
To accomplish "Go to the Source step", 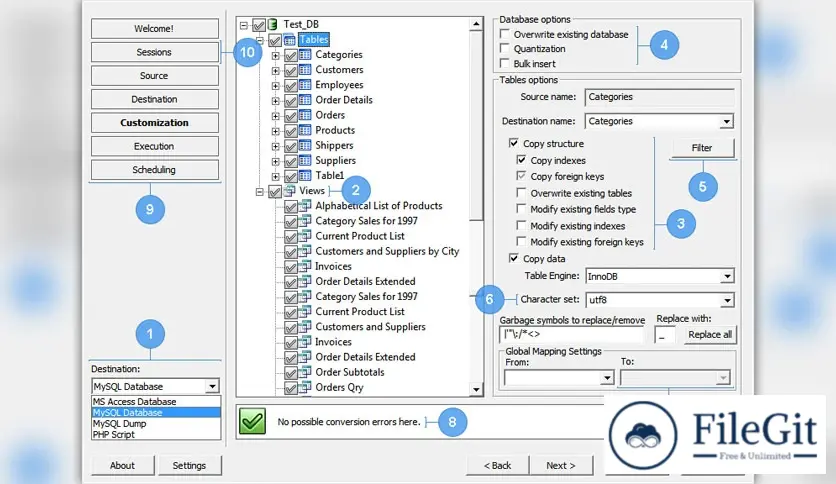I will (155, 76).
